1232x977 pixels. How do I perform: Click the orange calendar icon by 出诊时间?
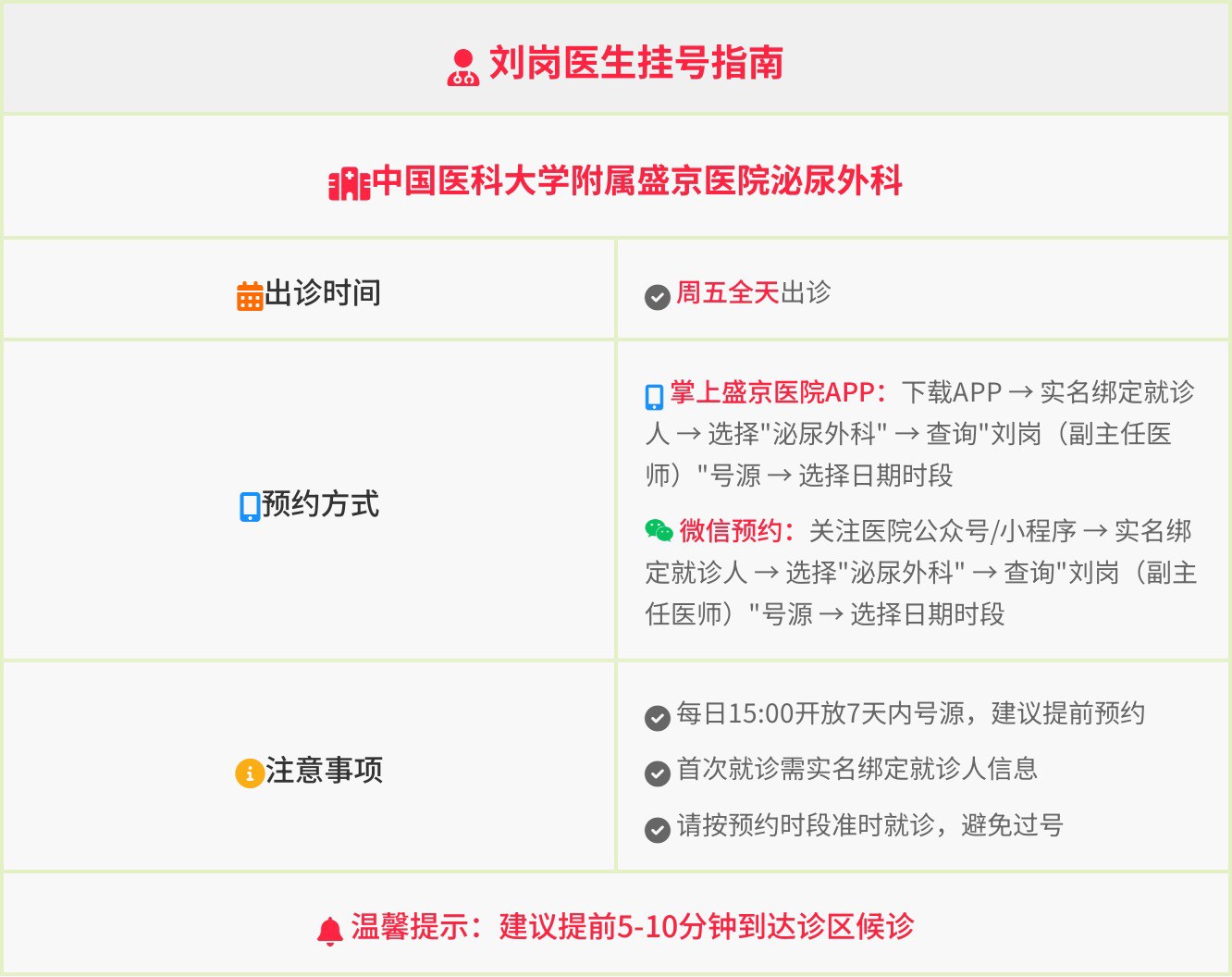click(250, 296)
